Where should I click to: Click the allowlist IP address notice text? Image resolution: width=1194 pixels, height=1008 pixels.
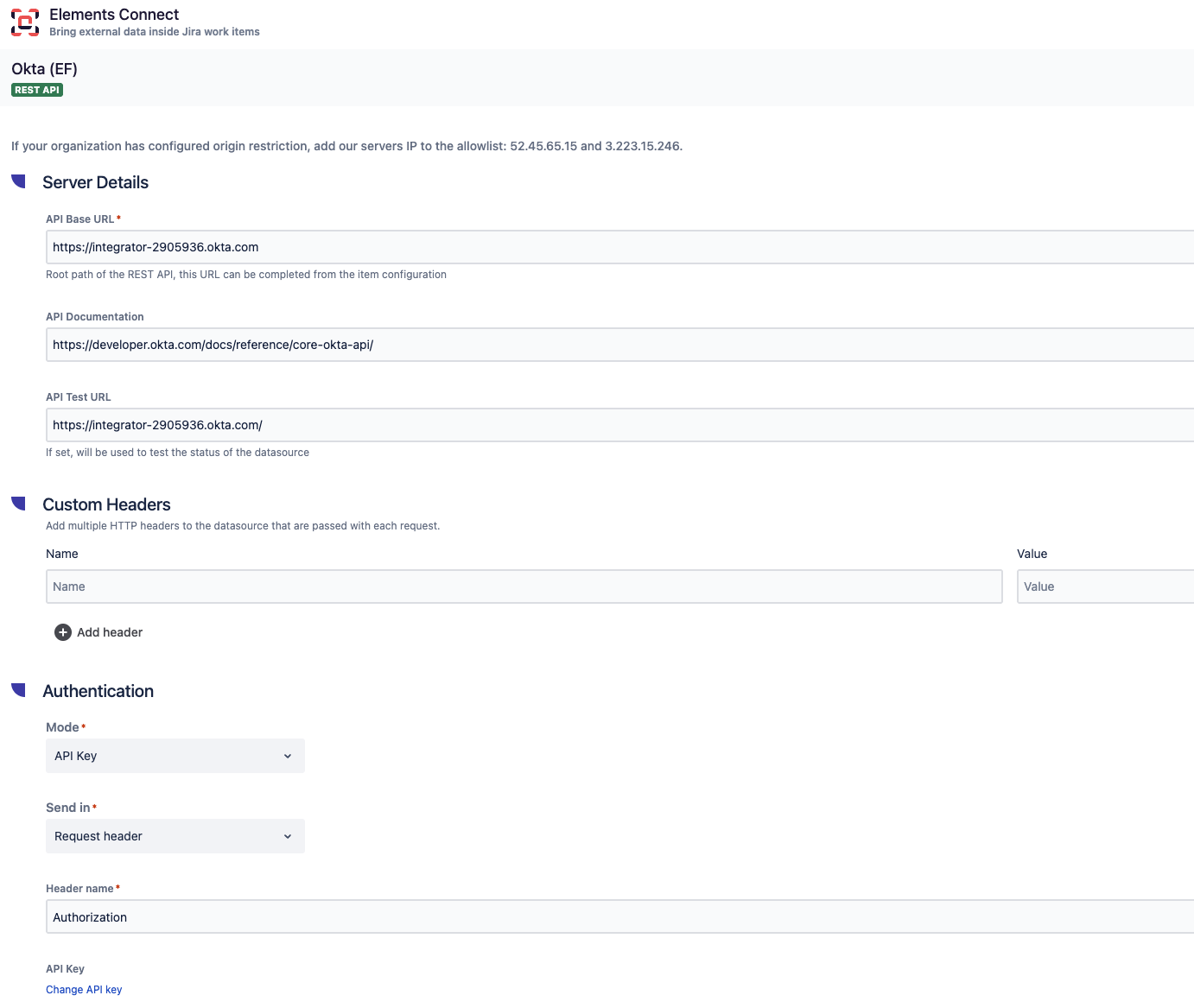click(346, 146)
